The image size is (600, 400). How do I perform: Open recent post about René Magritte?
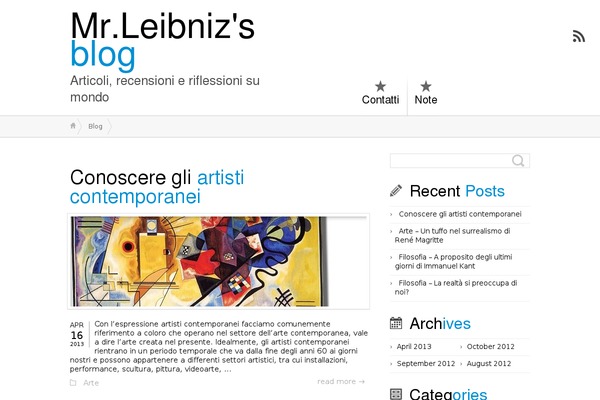(454, 235)
